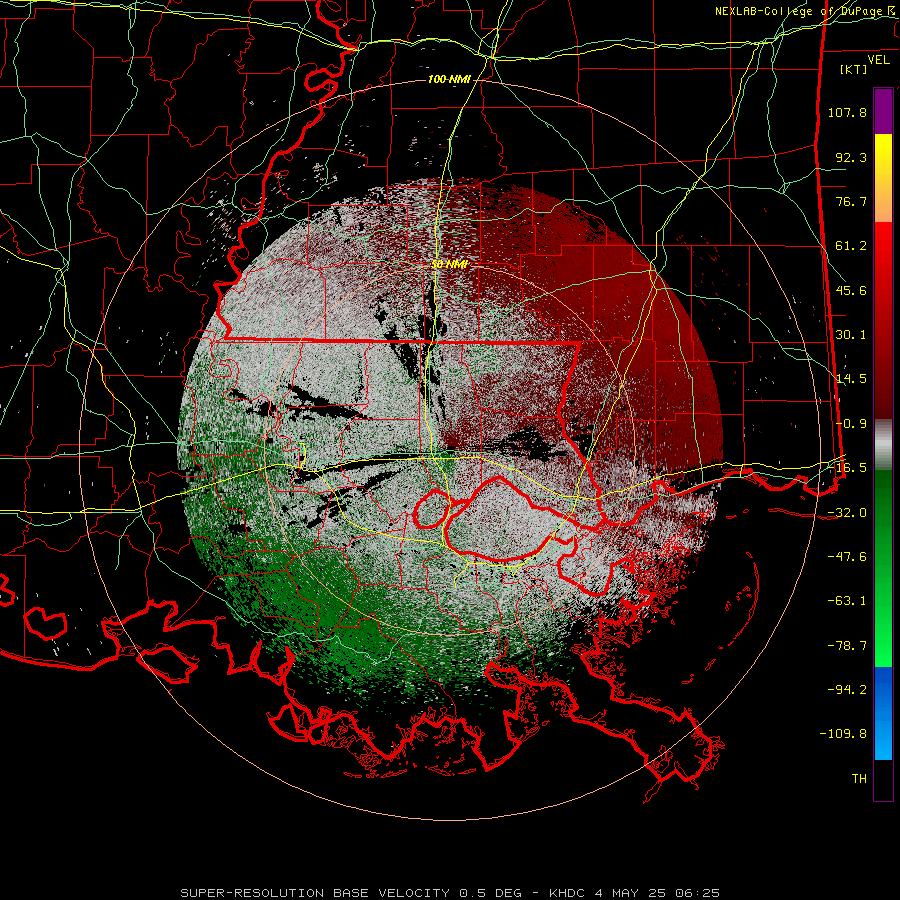Click the -109.8 legend value

pos(843,734)
